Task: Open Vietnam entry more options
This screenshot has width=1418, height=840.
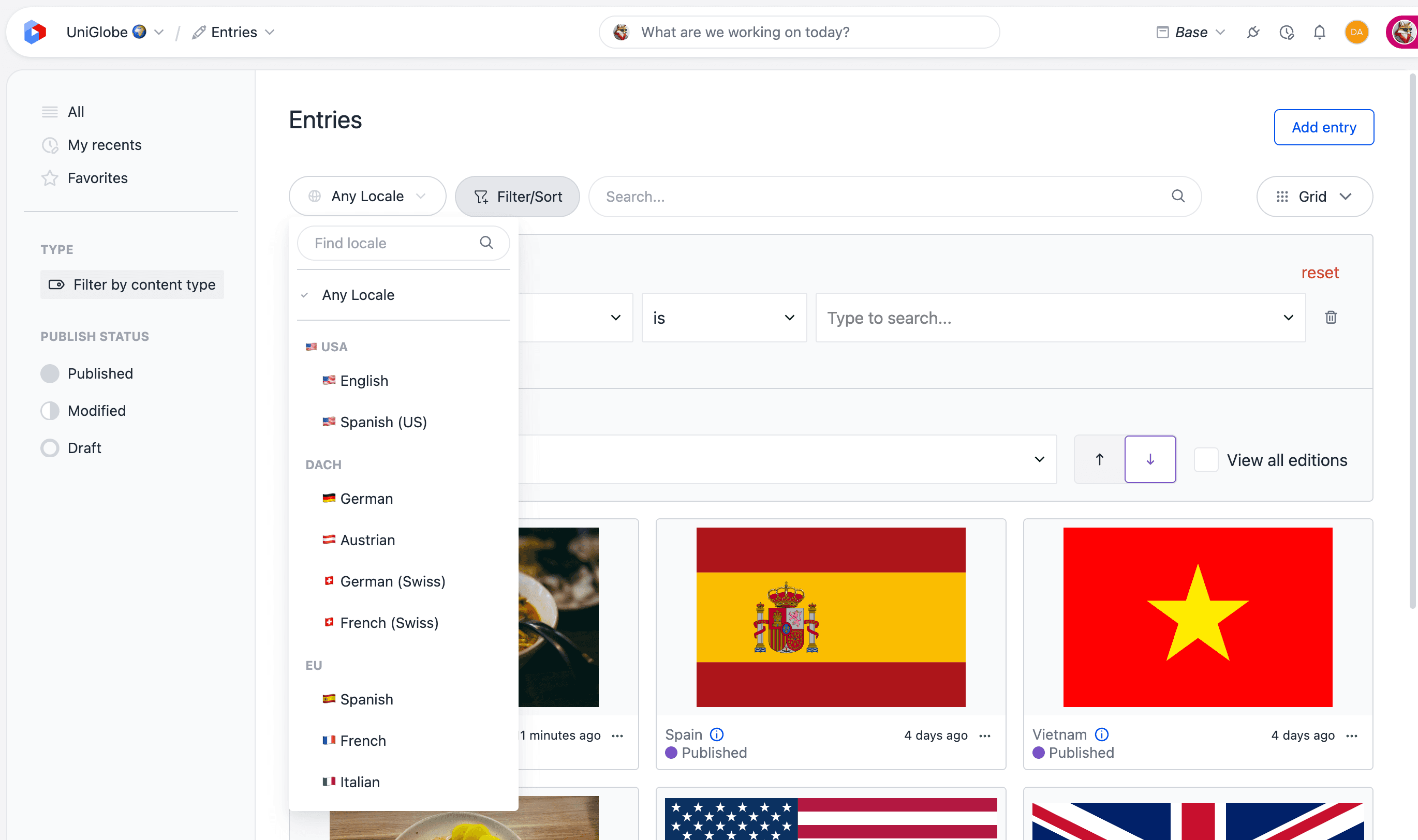Action: click(x=1352, y=736)
